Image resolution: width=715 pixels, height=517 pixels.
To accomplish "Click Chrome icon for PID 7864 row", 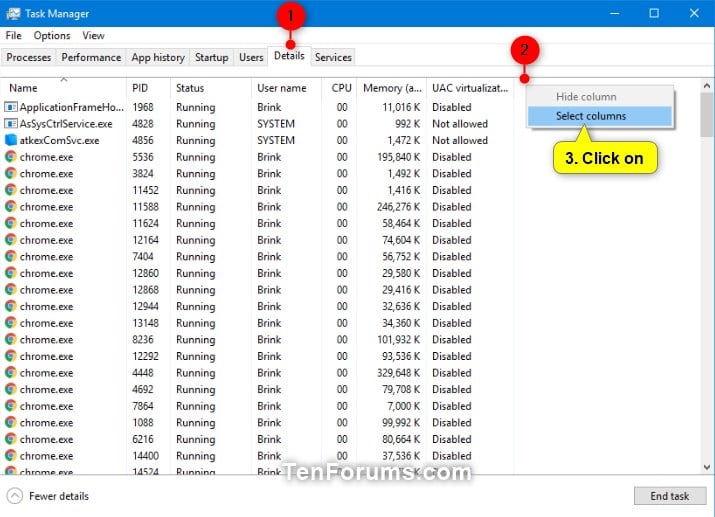I will [10, 406].
